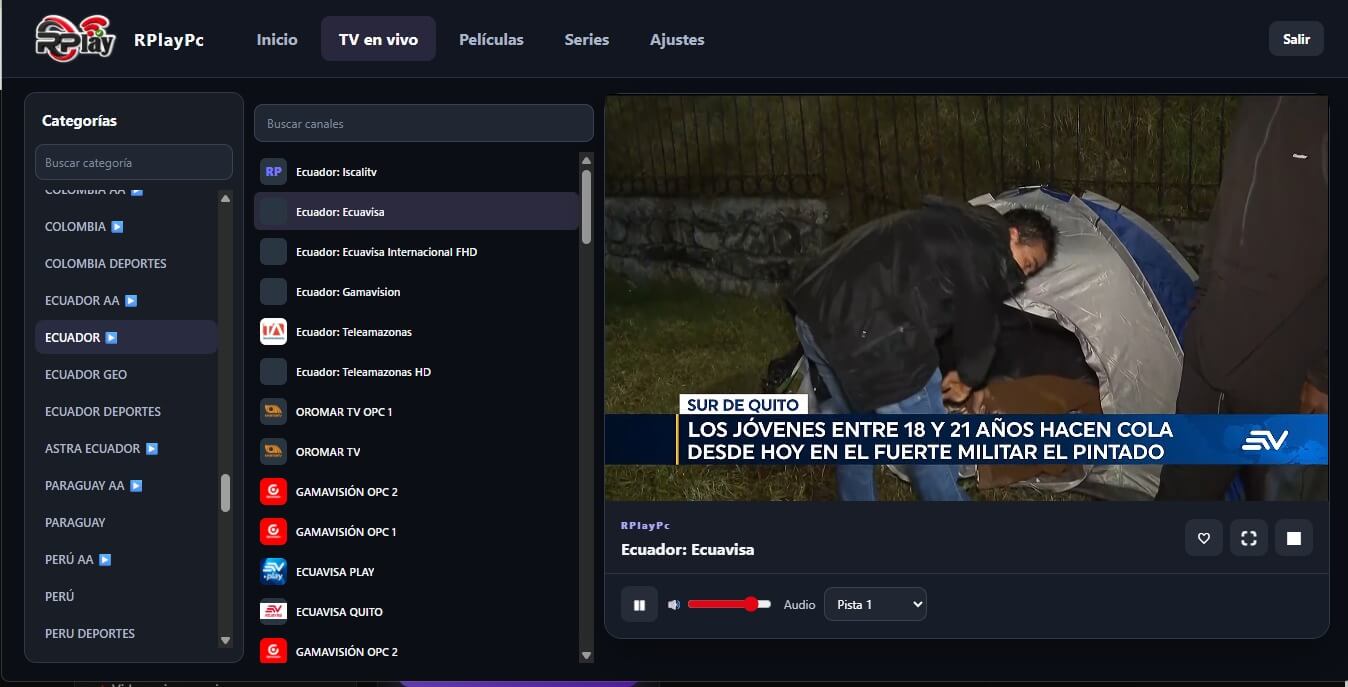1348x687 pixels.
Task: Switch to the Series tab
Action: tap(587, 39)
